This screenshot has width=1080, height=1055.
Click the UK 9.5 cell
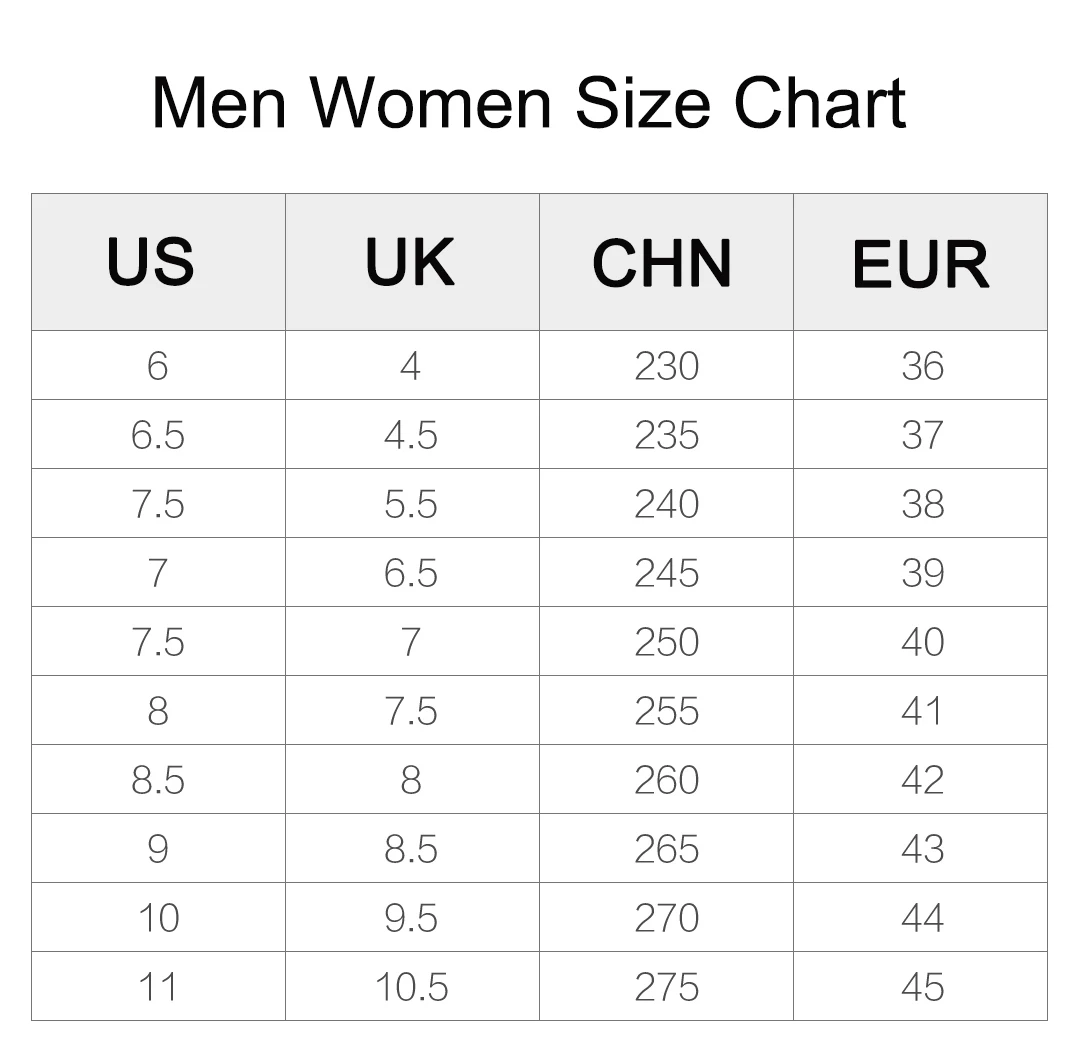[411, 918]
